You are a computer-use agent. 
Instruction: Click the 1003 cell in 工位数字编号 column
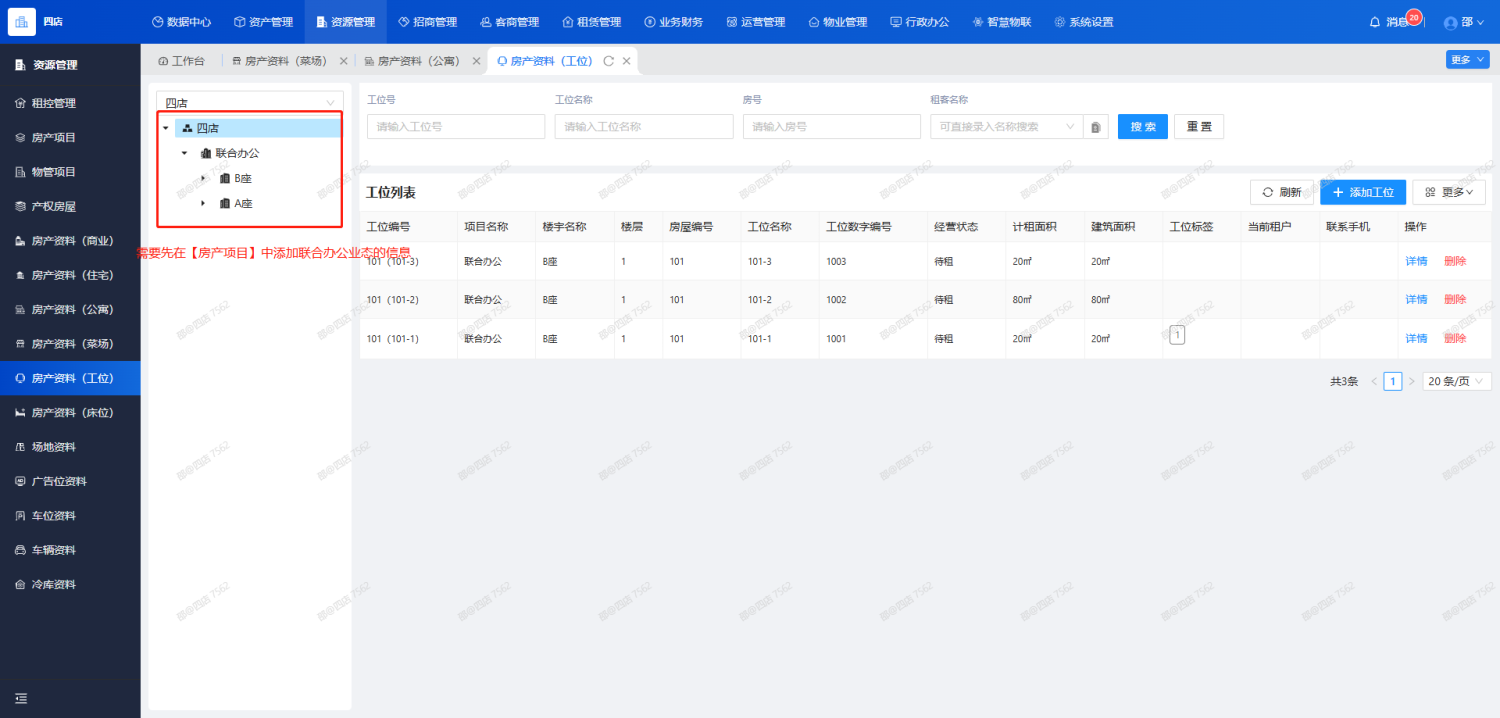[836, 261]
